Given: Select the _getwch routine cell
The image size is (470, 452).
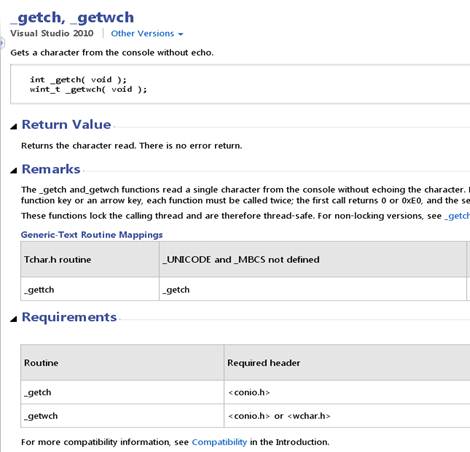Looking at the screenshot, I should [x=122, y=416].
